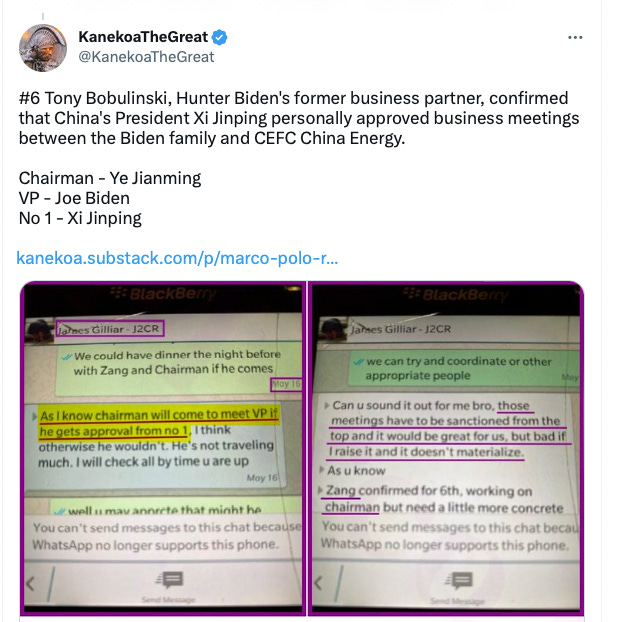Click KanekoaTheGreat's profile avatar

(43, 48)
